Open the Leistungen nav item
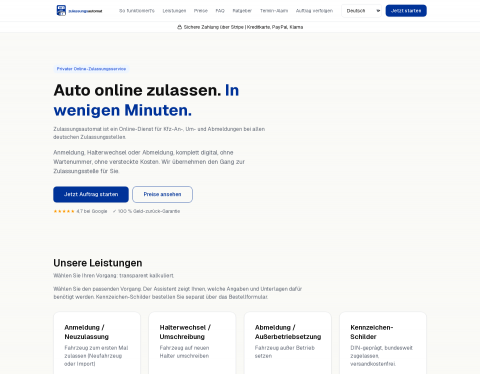This screenshot has height=374, width=480. pos(174,11)
